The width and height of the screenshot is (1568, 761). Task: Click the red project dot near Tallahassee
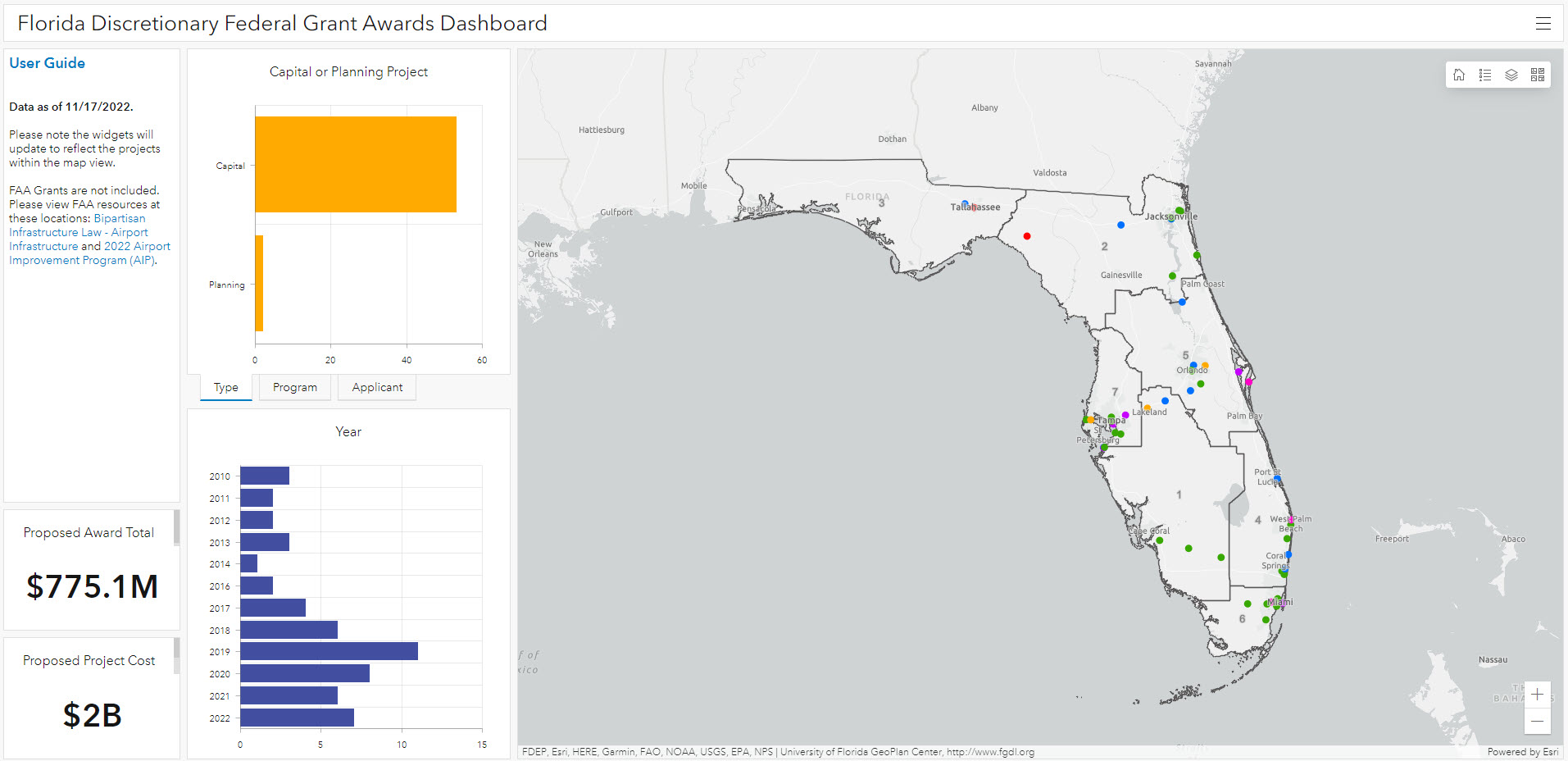click(1027, 236)
